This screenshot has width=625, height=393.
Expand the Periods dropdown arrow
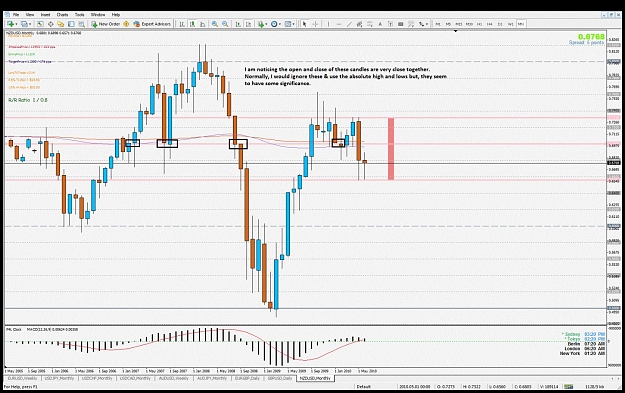[x=280, y=24]
